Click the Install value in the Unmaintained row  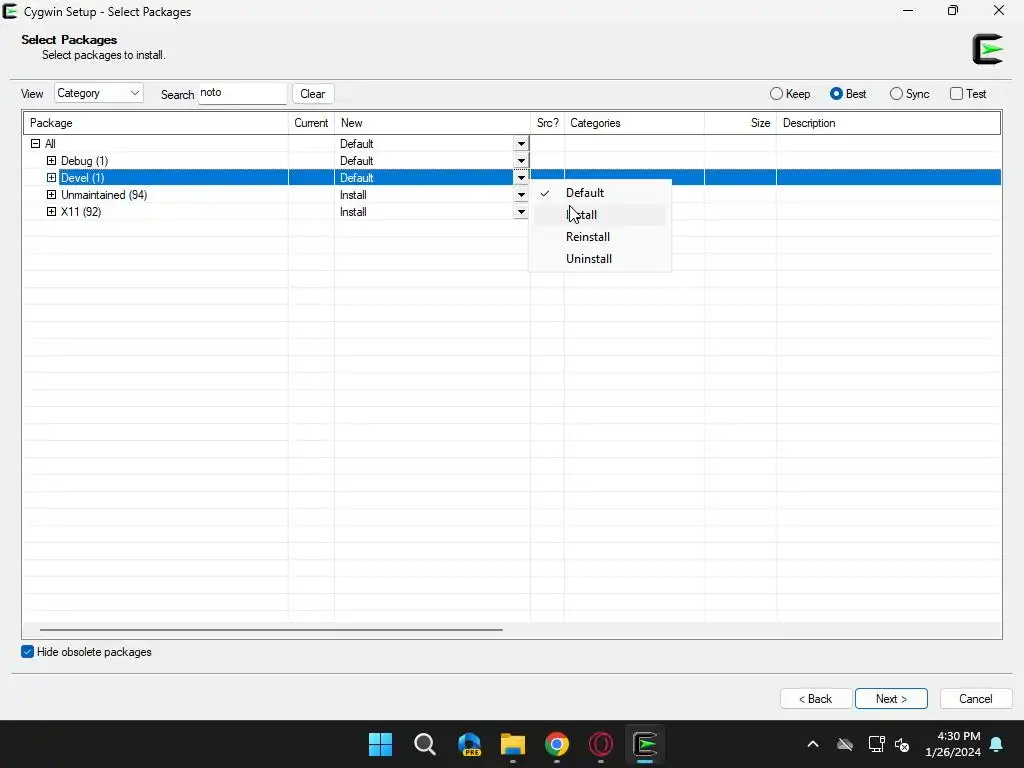point(353,195)
